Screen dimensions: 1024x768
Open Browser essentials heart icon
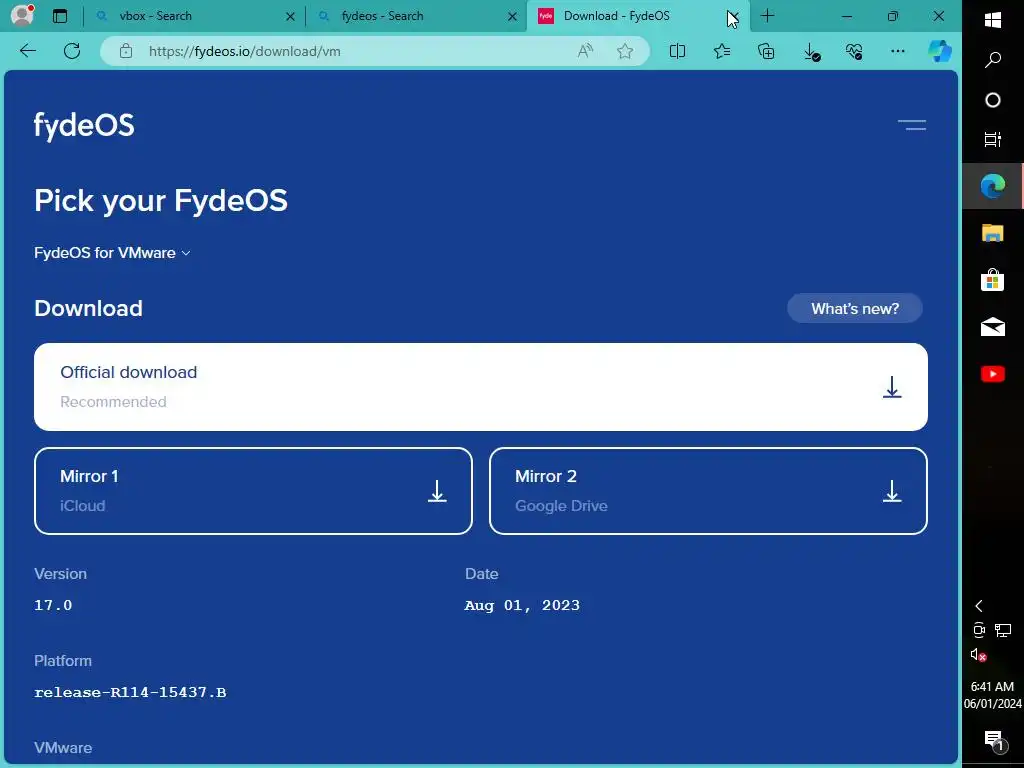click(854, 51)
